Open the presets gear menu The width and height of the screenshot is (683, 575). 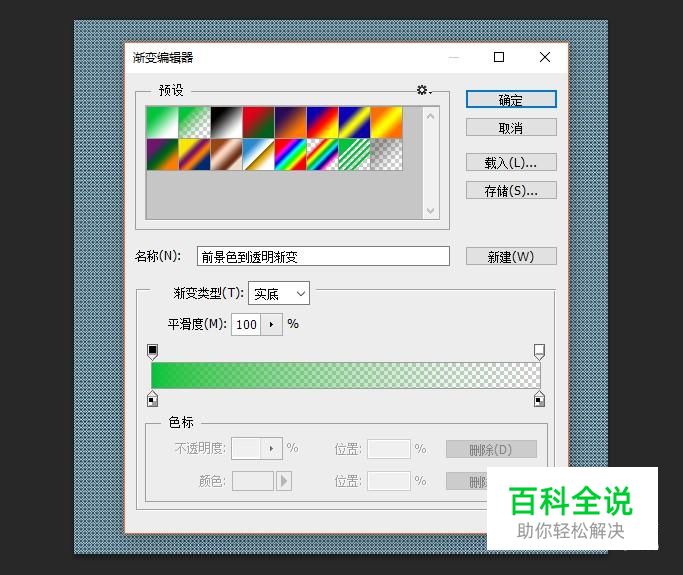click(x=423, y=90)
